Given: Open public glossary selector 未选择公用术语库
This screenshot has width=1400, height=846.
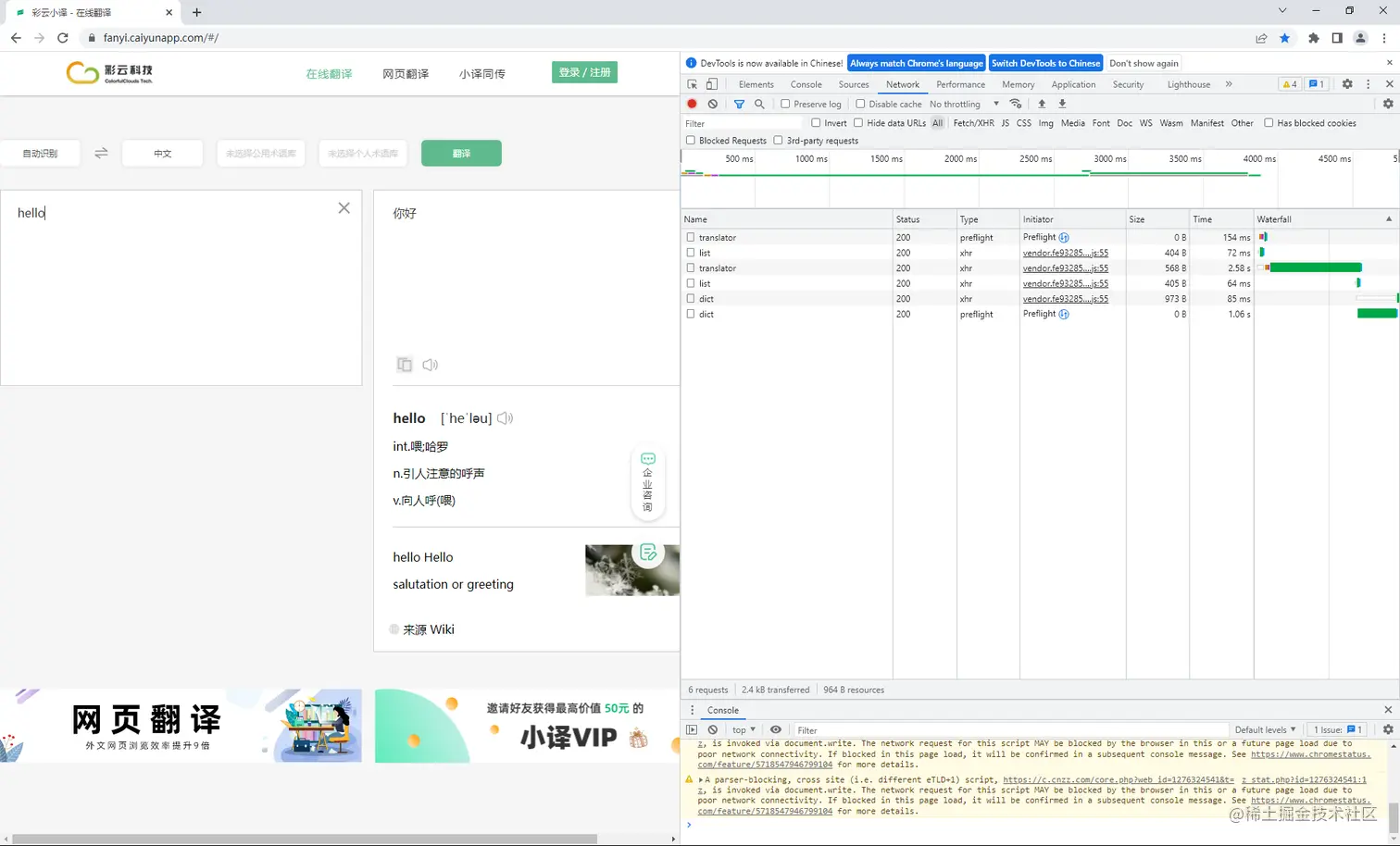Looking at the screenshot, I should (x=261, y=153).
